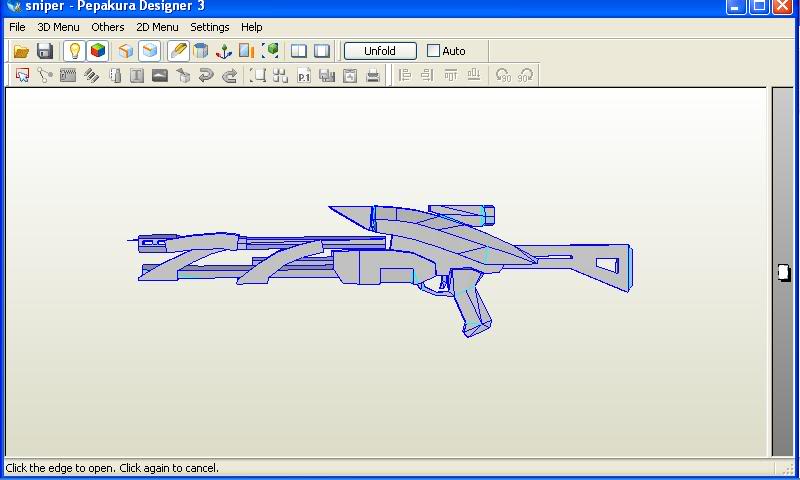This screenshot has width=800, height=480.
Task: Minimize the Pepakura Designer window
Action: pos(735,7)
